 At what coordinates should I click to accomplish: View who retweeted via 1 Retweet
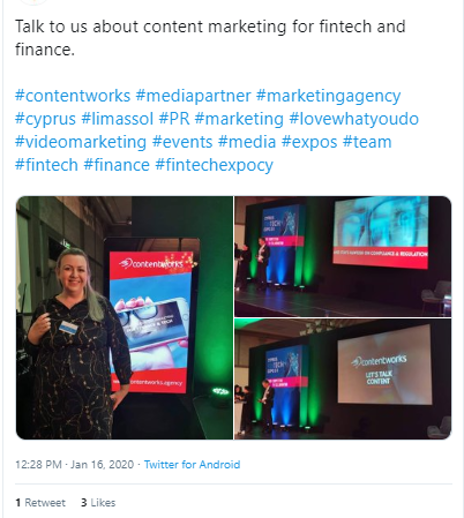[x=40, y=503]
